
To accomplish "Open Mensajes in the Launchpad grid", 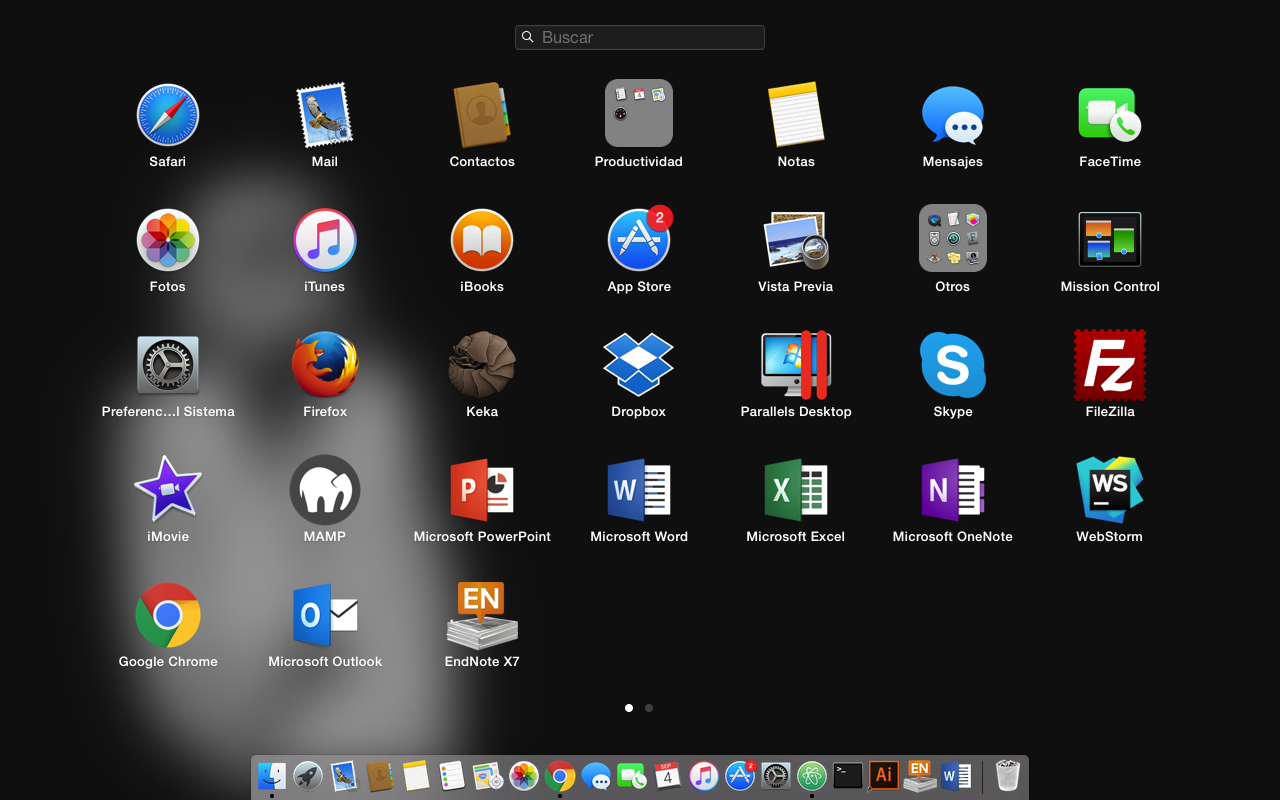I will (x=953, y=115).
